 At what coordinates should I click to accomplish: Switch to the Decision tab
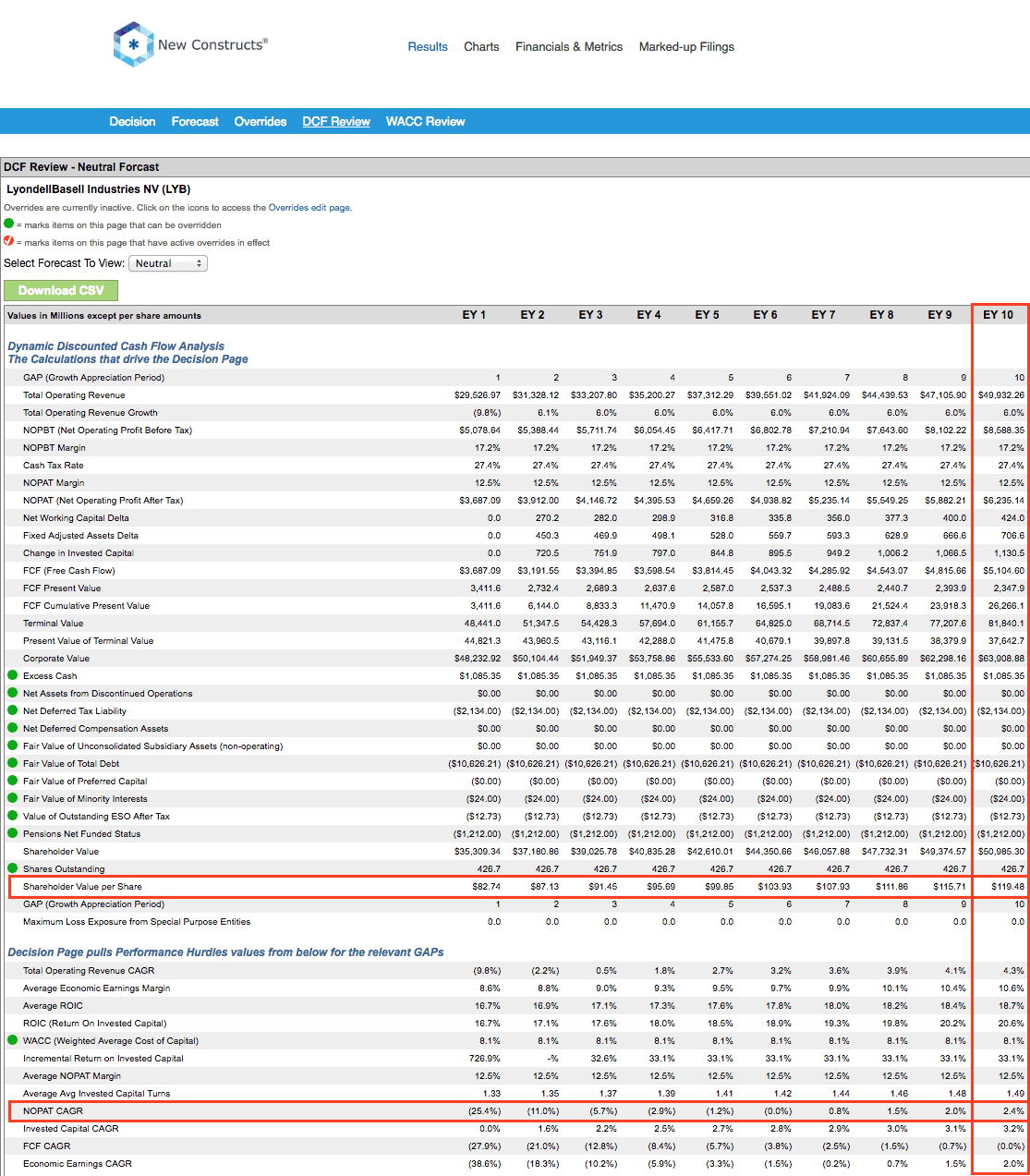(x=132, y=121)
